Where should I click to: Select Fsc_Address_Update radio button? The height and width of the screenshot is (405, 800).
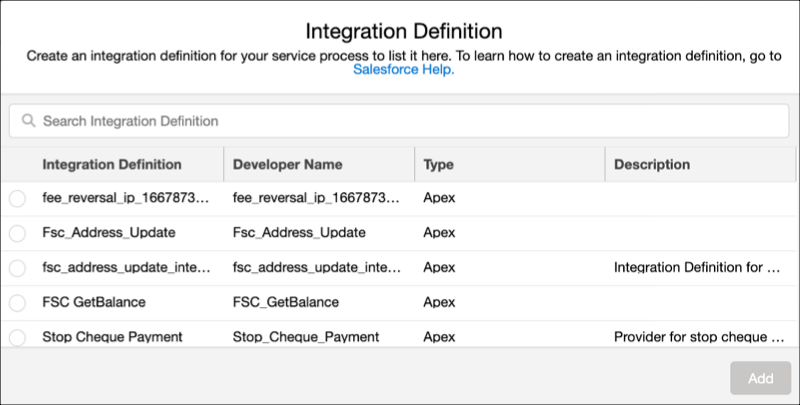[x=17, y=233]
